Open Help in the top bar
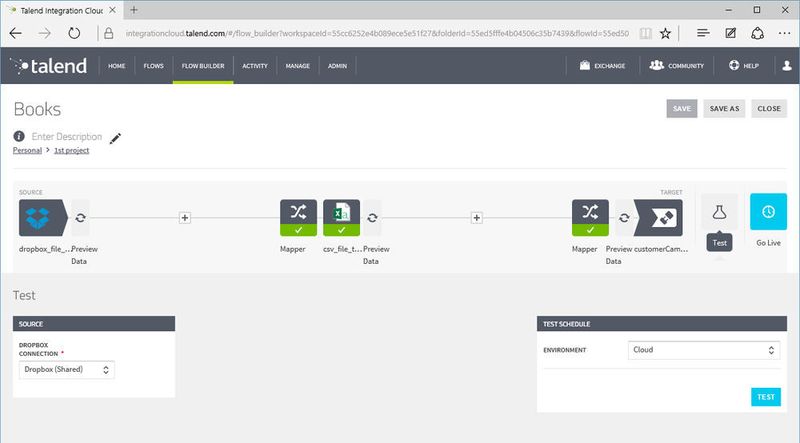The width and height of the screenshot is (800, 443). 744,65
